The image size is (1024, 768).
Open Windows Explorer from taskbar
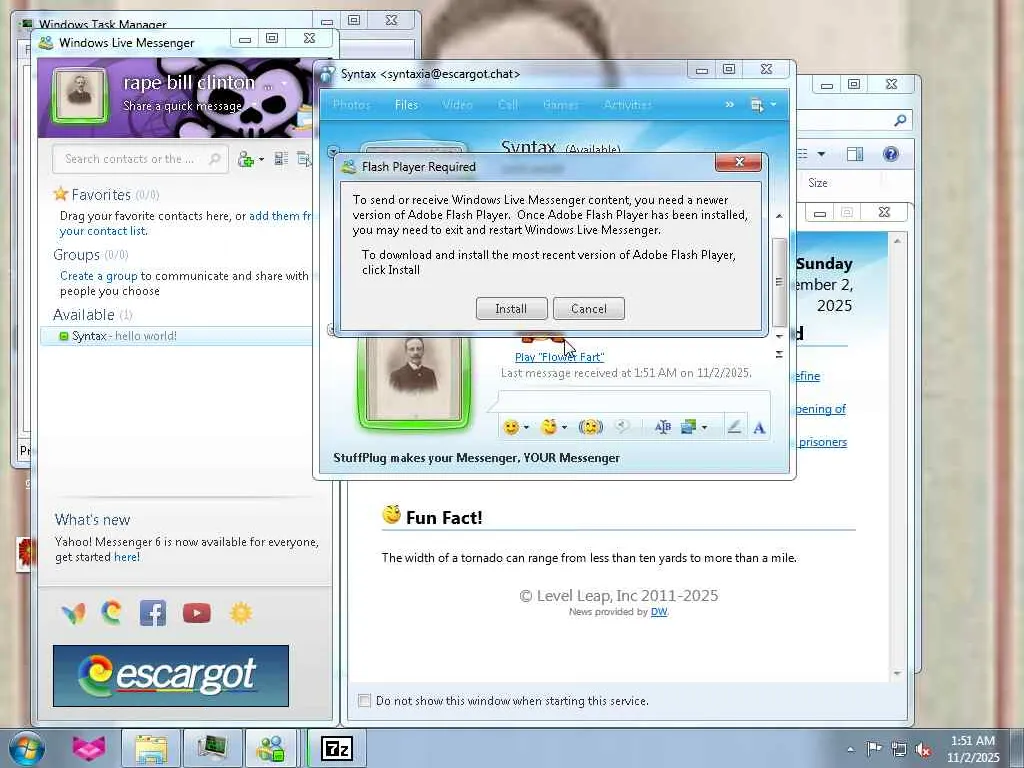pos(151,748)
